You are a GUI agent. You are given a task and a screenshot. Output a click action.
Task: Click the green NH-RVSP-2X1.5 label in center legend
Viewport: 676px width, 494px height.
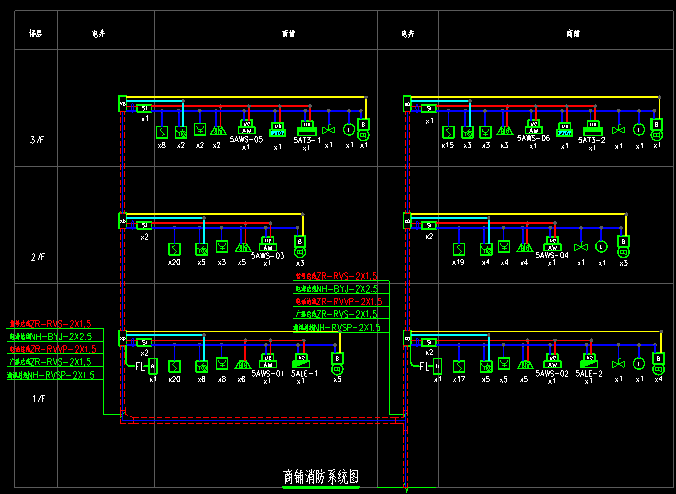tap(337, 328)
